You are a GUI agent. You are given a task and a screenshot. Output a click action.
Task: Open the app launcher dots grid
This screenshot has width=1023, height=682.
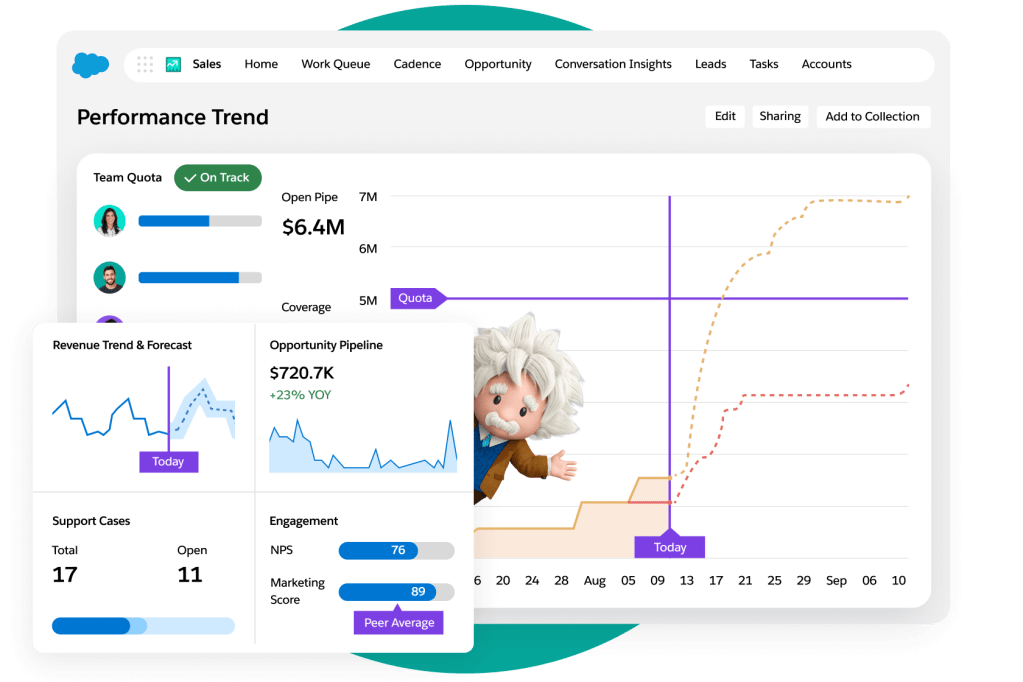[x=145, y=64]
